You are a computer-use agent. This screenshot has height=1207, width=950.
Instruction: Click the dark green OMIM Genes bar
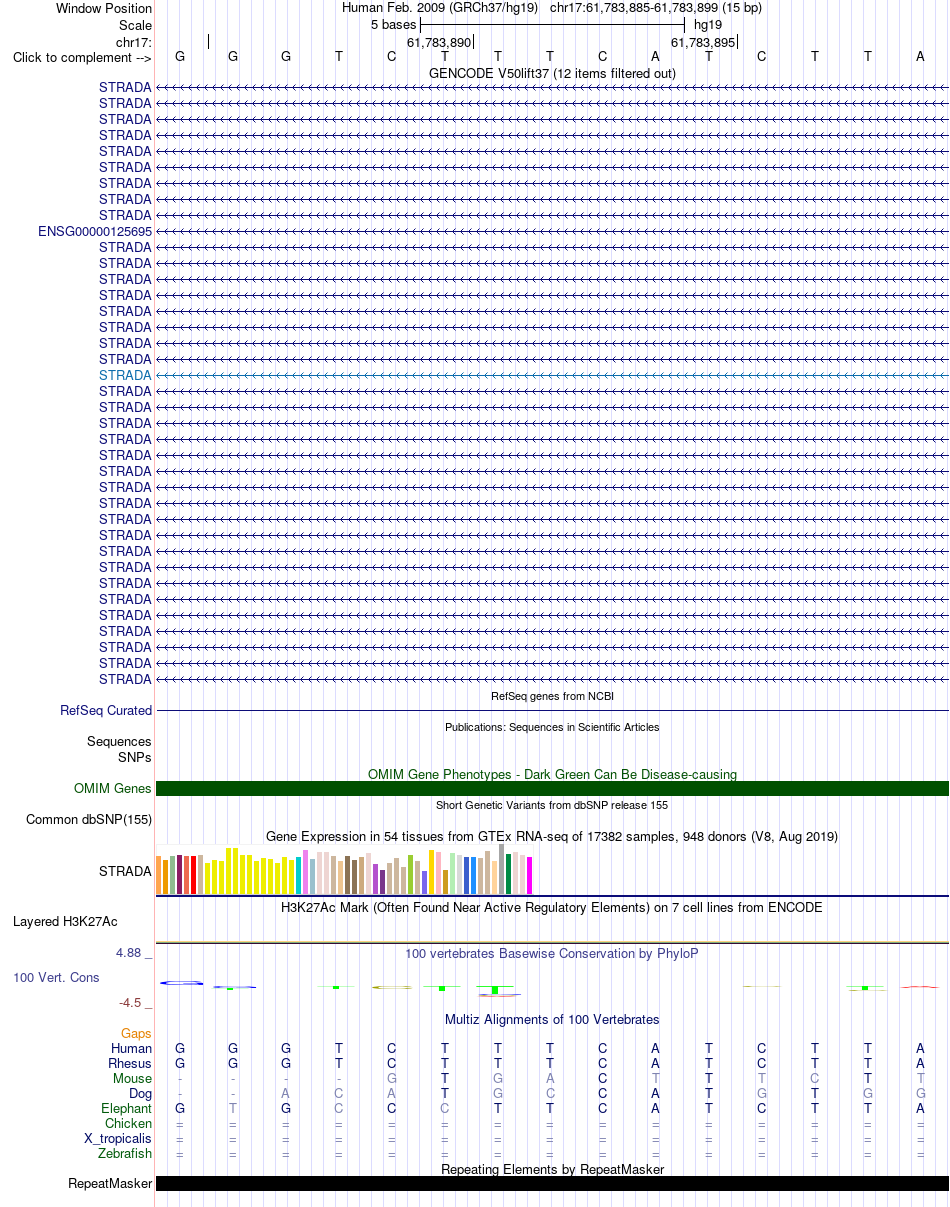(x=552, y=788)
